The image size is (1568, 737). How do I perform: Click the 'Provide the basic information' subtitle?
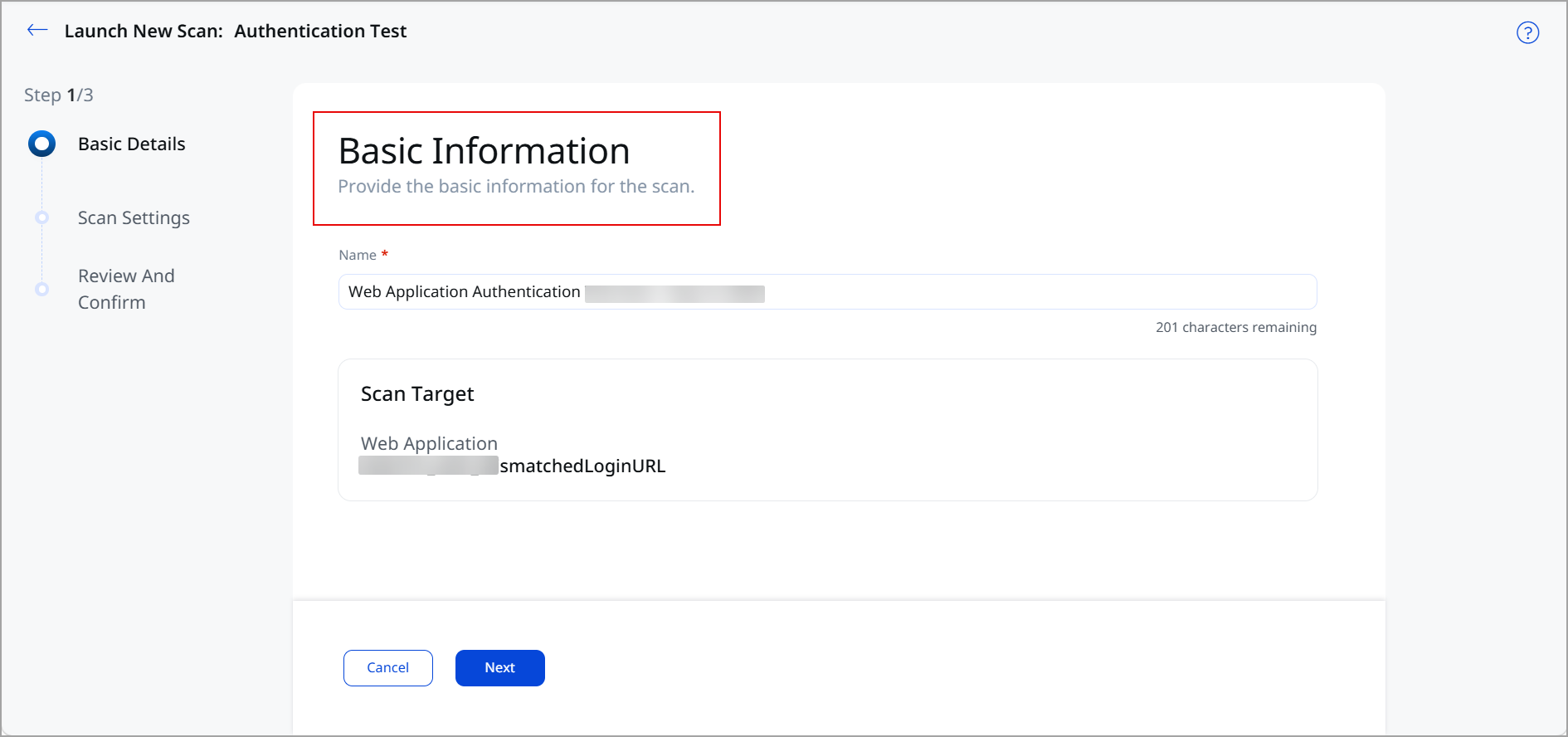point(516,187)
